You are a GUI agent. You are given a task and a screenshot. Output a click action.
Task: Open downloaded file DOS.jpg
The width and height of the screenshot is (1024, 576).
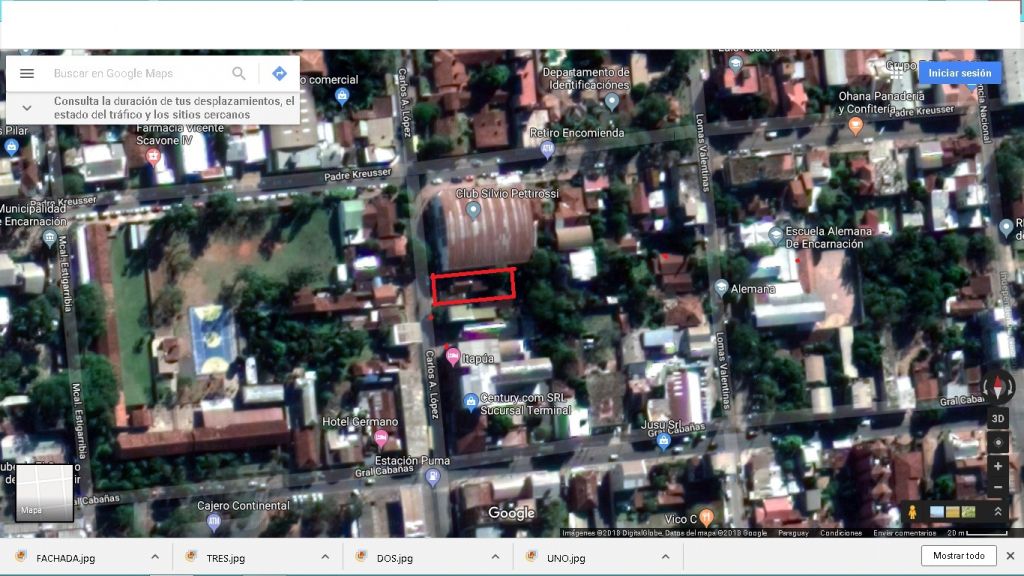click(x=394, y=558)
